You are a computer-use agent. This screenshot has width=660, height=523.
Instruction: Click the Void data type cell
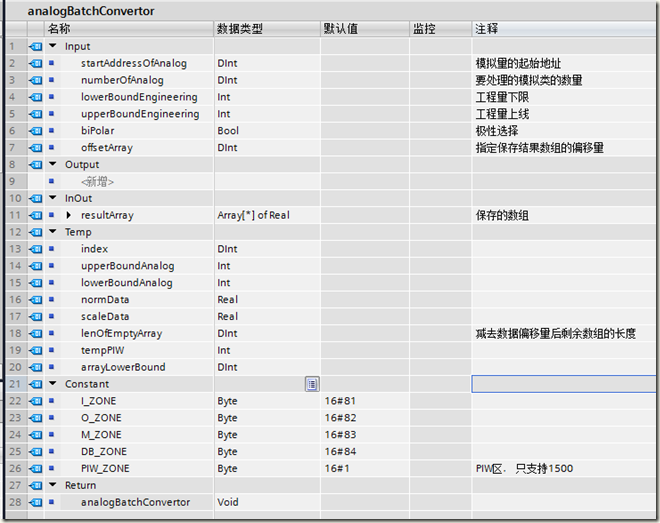228,502
